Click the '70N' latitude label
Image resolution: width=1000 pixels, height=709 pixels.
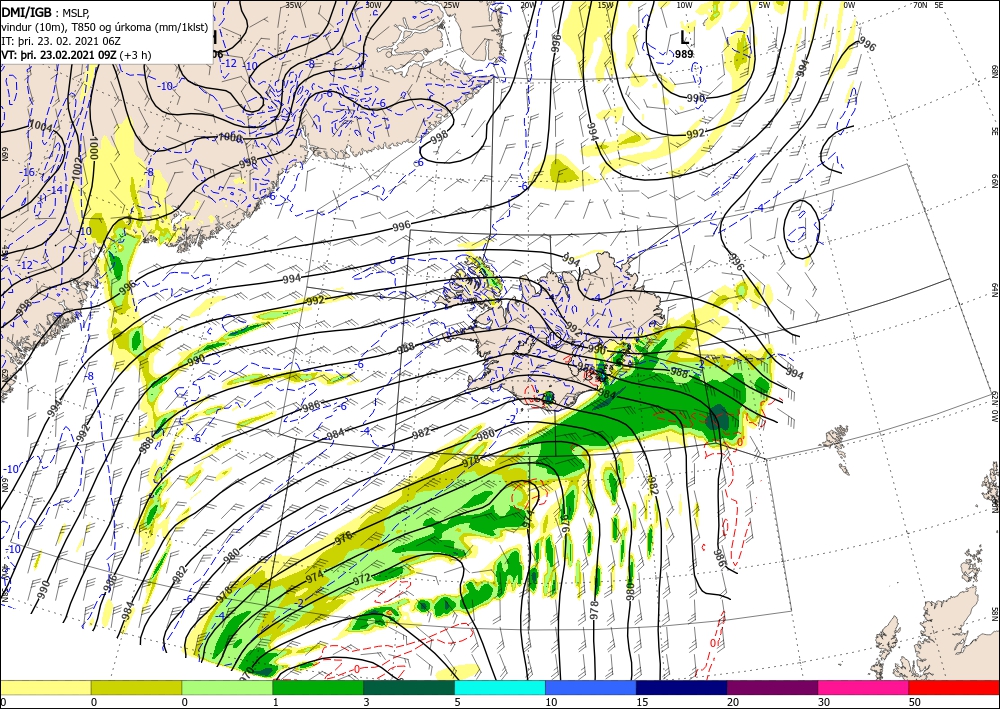pos(920,5)
